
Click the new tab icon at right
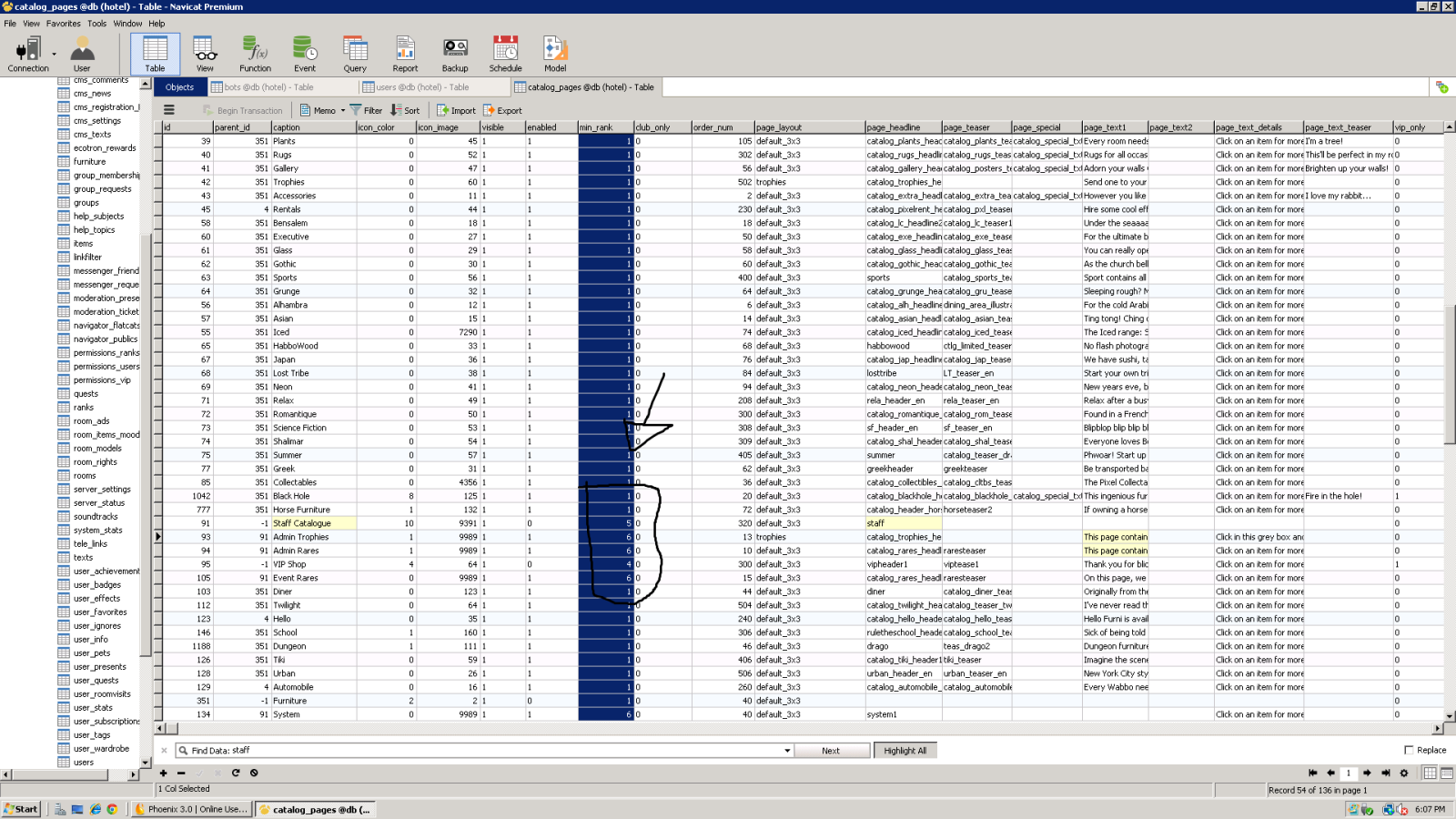[1441, 87]
